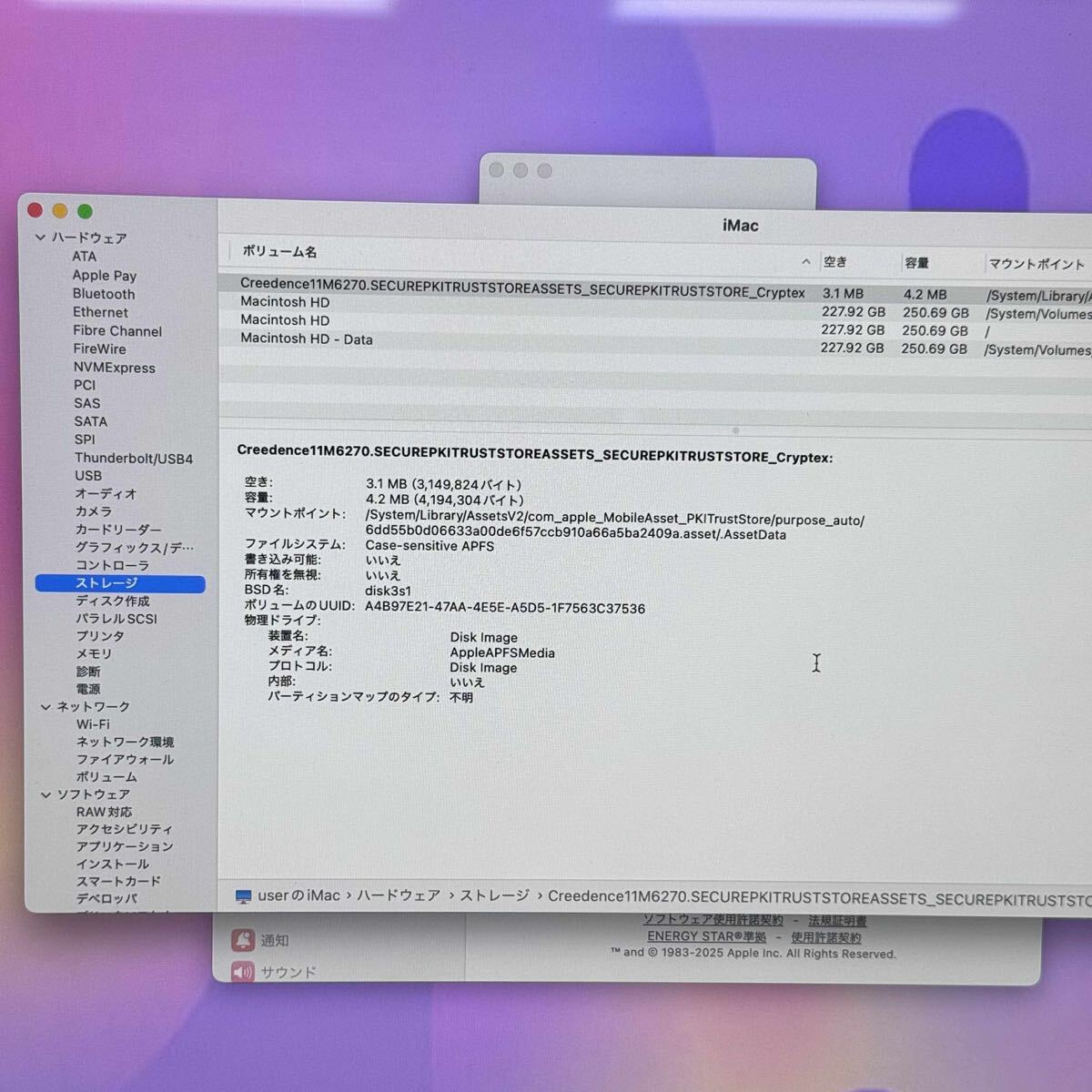Sort by 空き column header
This screenshot has height=1092, width=1092.
835,262
